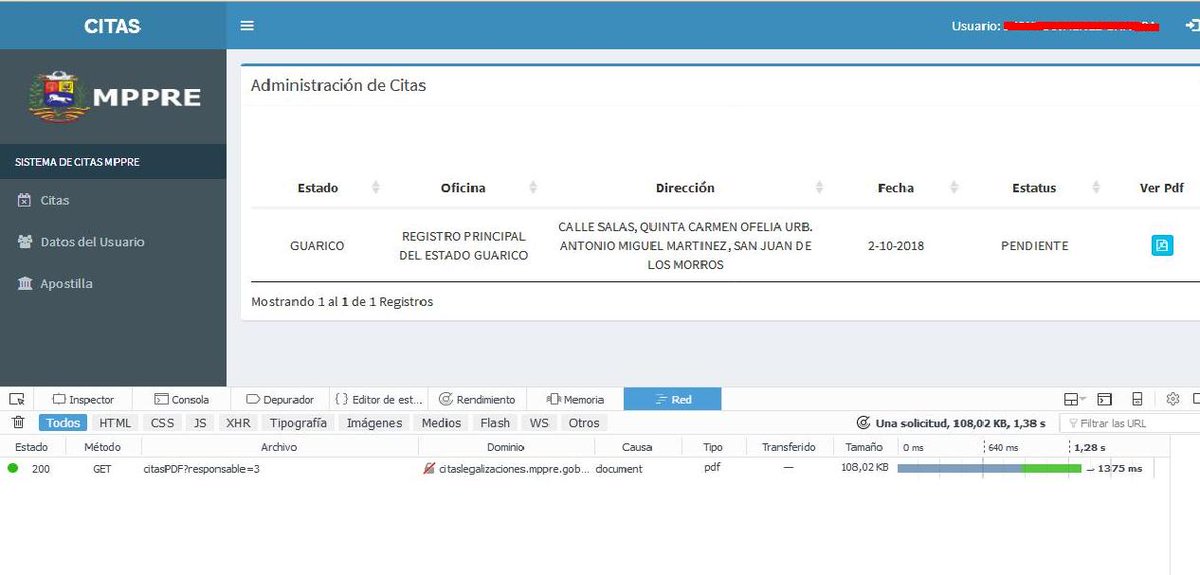Click the MPPRE coat-of-arms logo
This screenshot has width=1200, height=575.
pyautogui.click(x=59, y=97)
